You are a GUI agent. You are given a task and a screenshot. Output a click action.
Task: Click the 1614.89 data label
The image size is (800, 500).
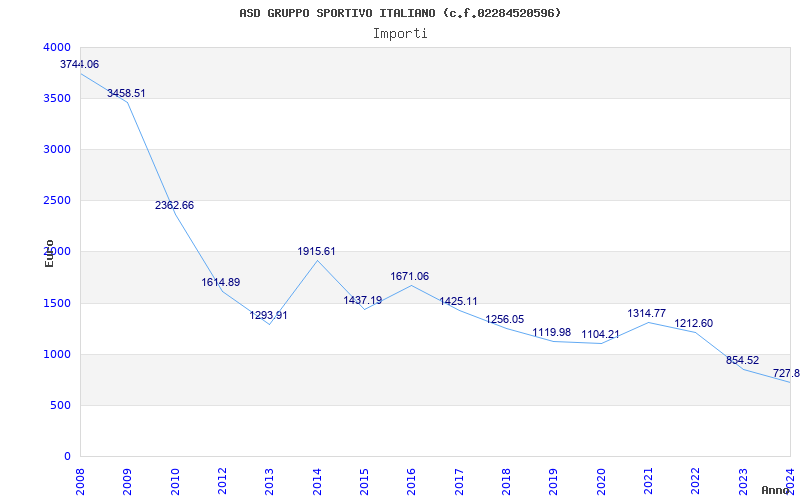click(x=221, y=282)
